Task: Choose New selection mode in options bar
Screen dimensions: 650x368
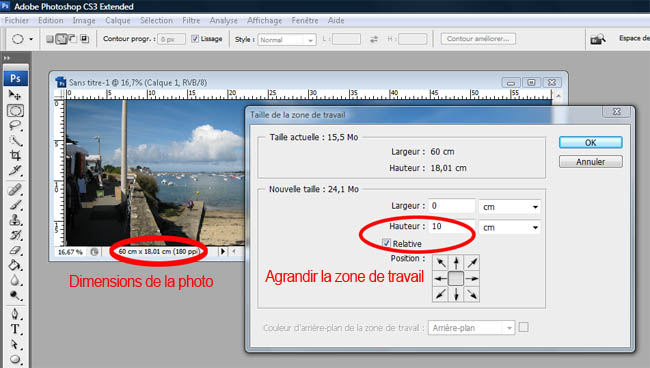Action: [x=50, y=39]
